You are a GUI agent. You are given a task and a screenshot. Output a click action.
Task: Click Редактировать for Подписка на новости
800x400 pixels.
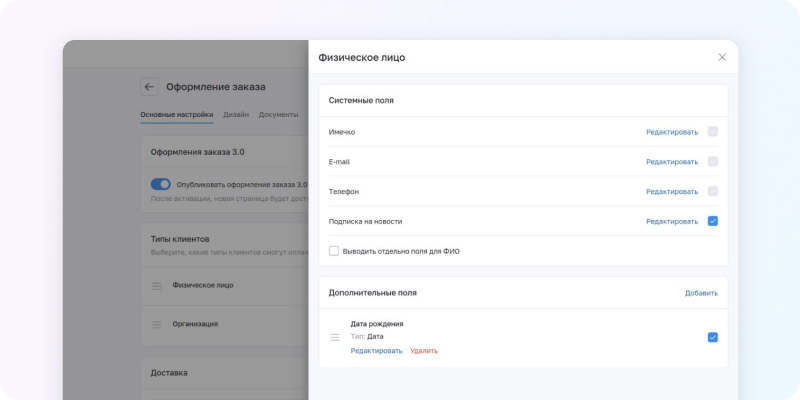(672, 221)
